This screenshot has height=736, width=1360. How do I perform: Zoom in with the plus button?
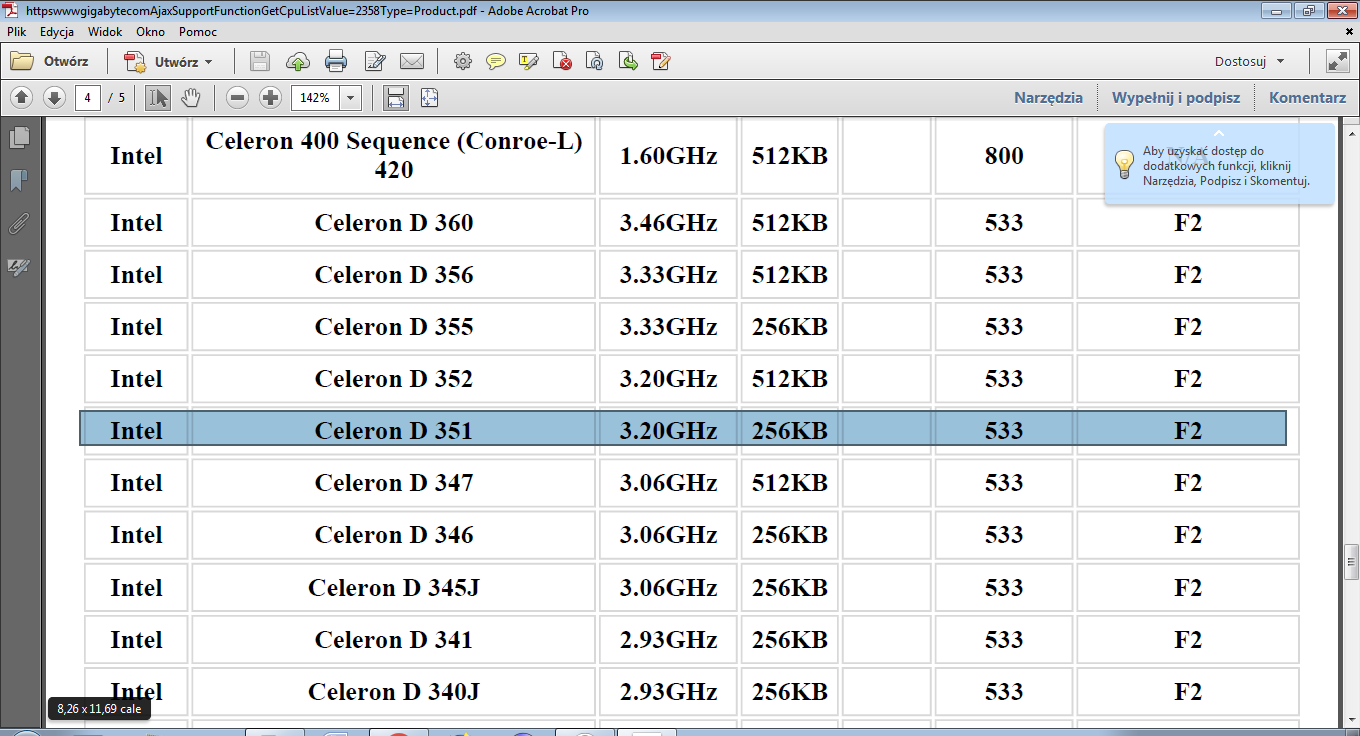270,97
